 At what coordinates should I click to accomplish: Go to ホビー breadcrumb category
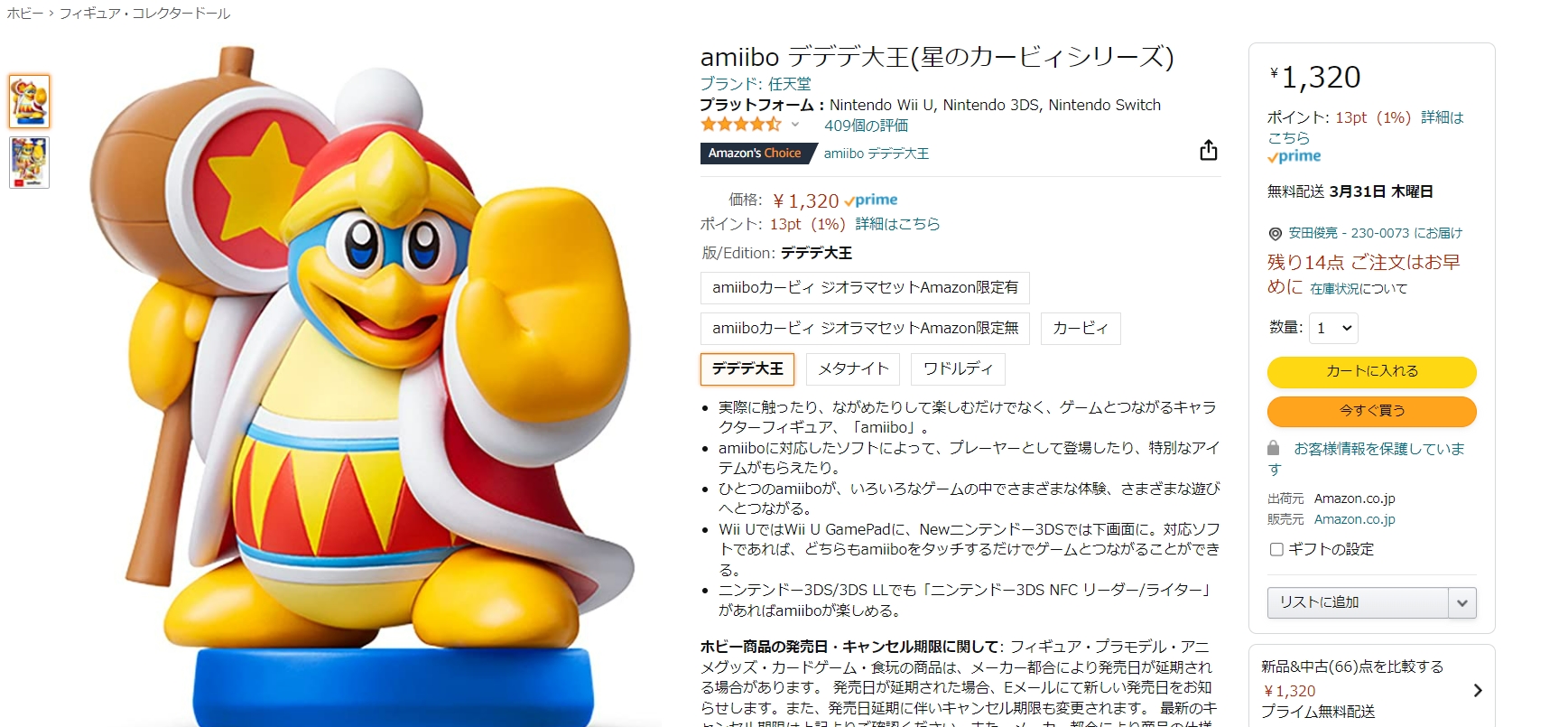(25, 14)
